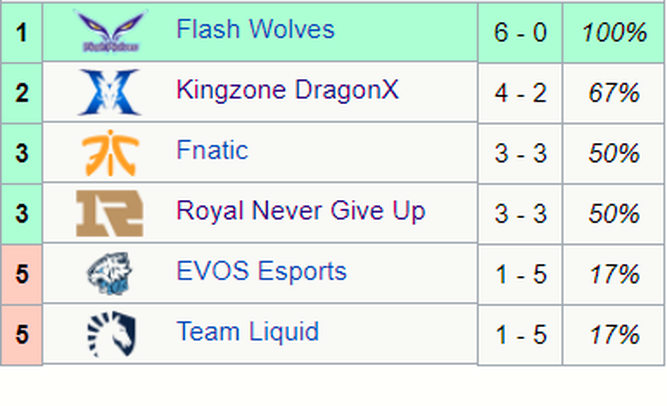Click the Team Liquid horse logo

coord(111,334)
